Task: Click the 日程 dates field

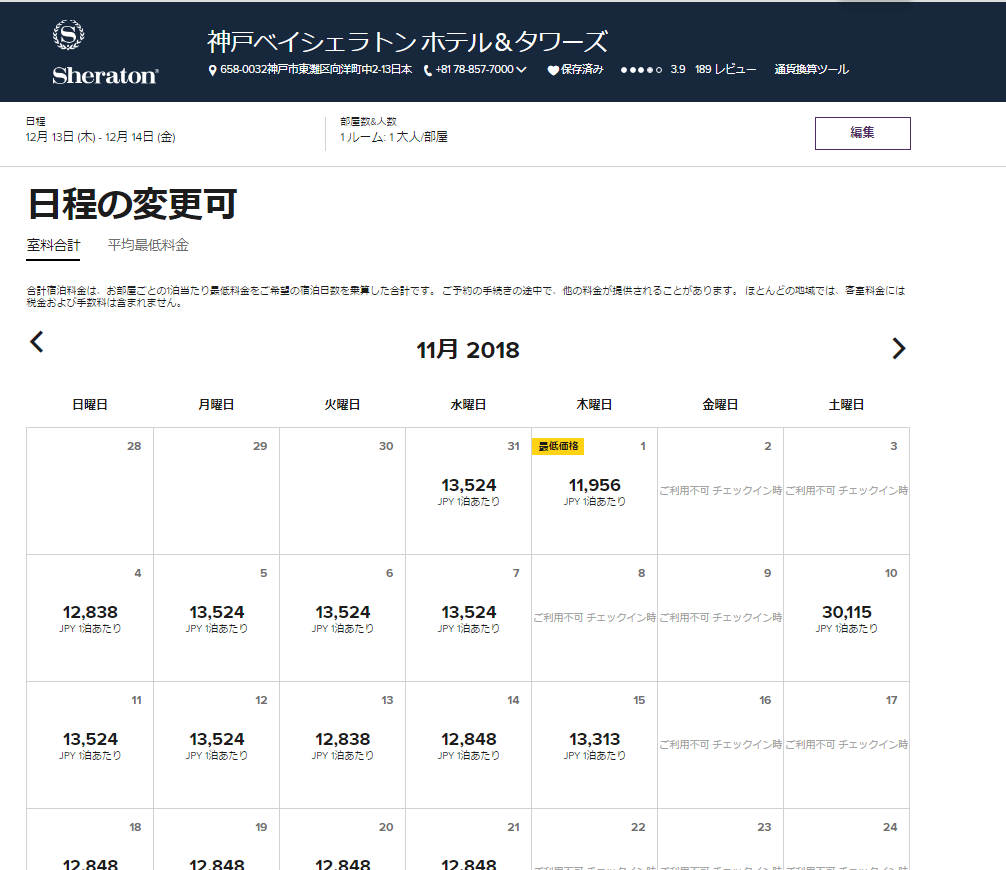Action: [x=101, y=130]
